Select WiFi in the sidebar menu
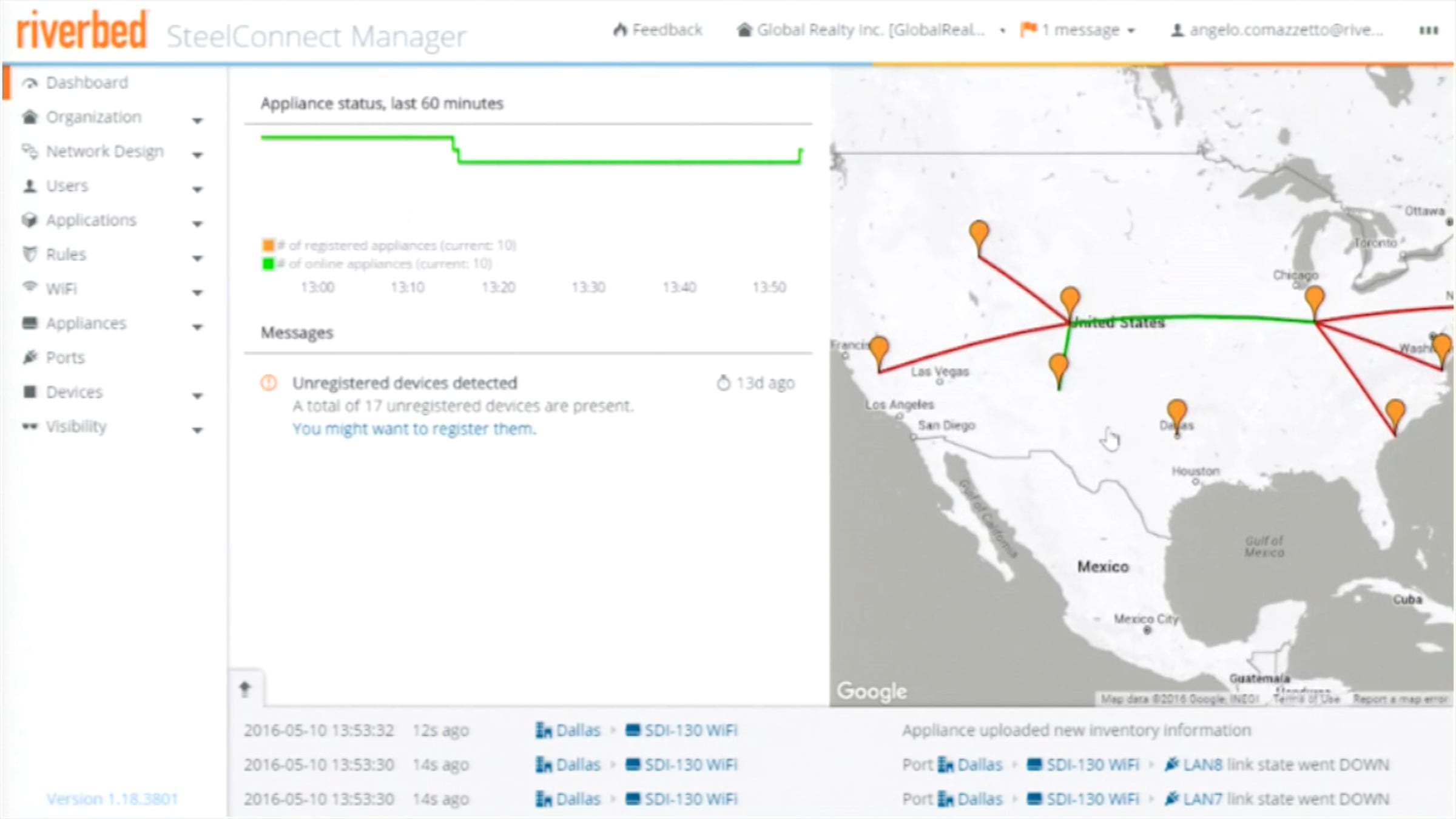 [61, 289]
